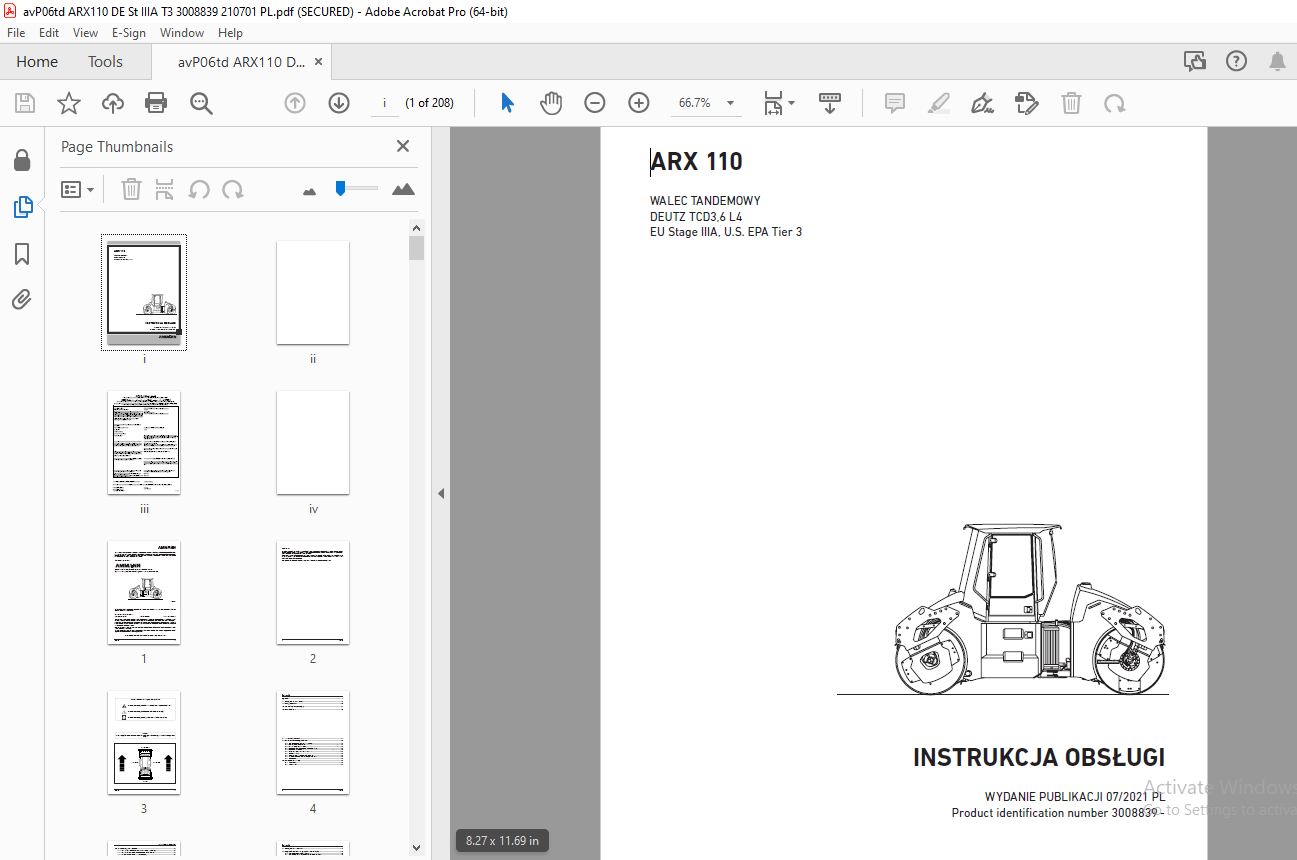Toggle the Page Thumbnails sidebar icon
The height and width of the screenshot is (860, 1297).
pyautogui.click(x=22, y=207)
